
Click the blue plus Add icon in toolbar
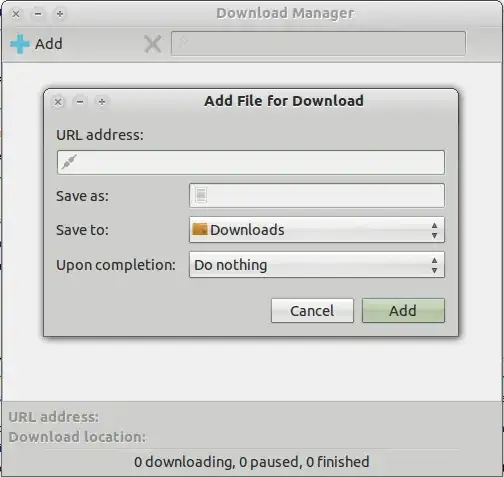[x=20, y=44]
